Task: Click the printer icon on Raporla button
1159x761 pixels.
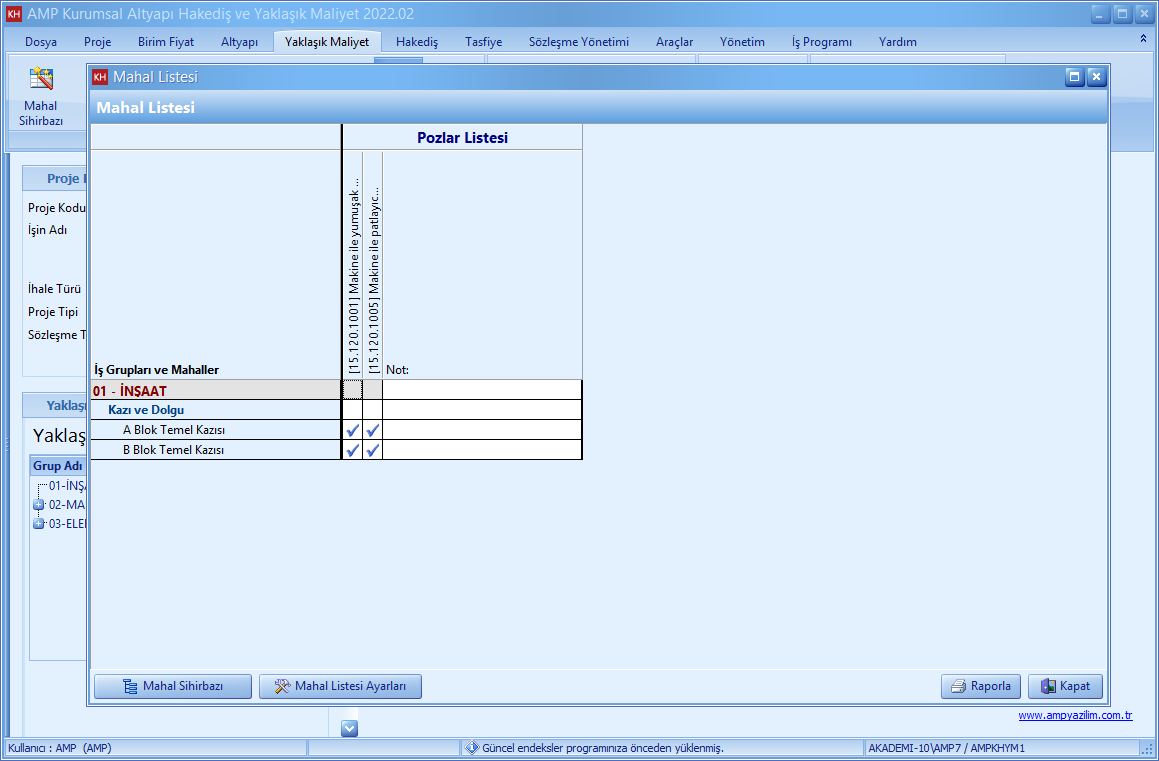Action: [958, 686]
